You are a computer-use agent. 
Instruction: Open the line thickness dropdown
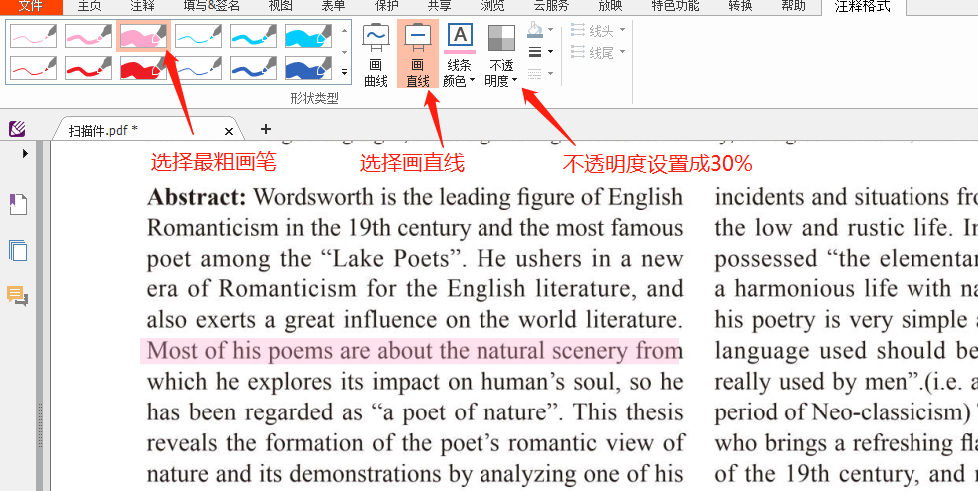click(540, 52)
